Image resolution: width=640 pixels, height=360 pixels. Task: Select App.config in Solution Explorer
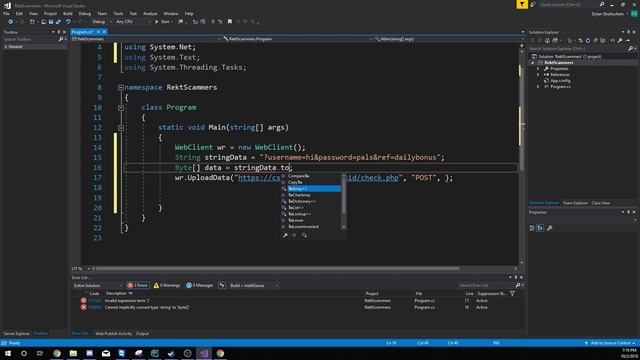point(560,81)
